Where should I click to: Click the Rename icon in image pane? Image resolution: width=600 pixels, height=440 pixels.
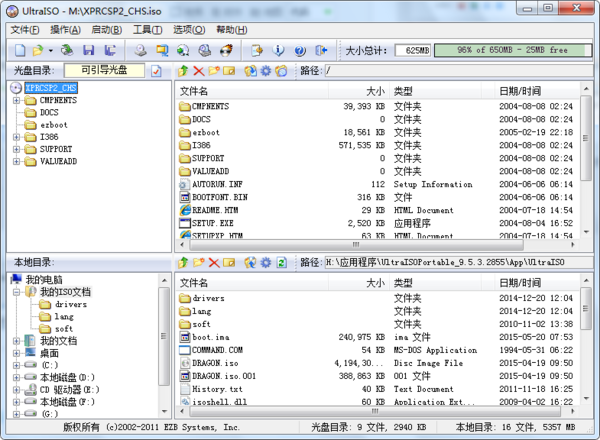229,71
